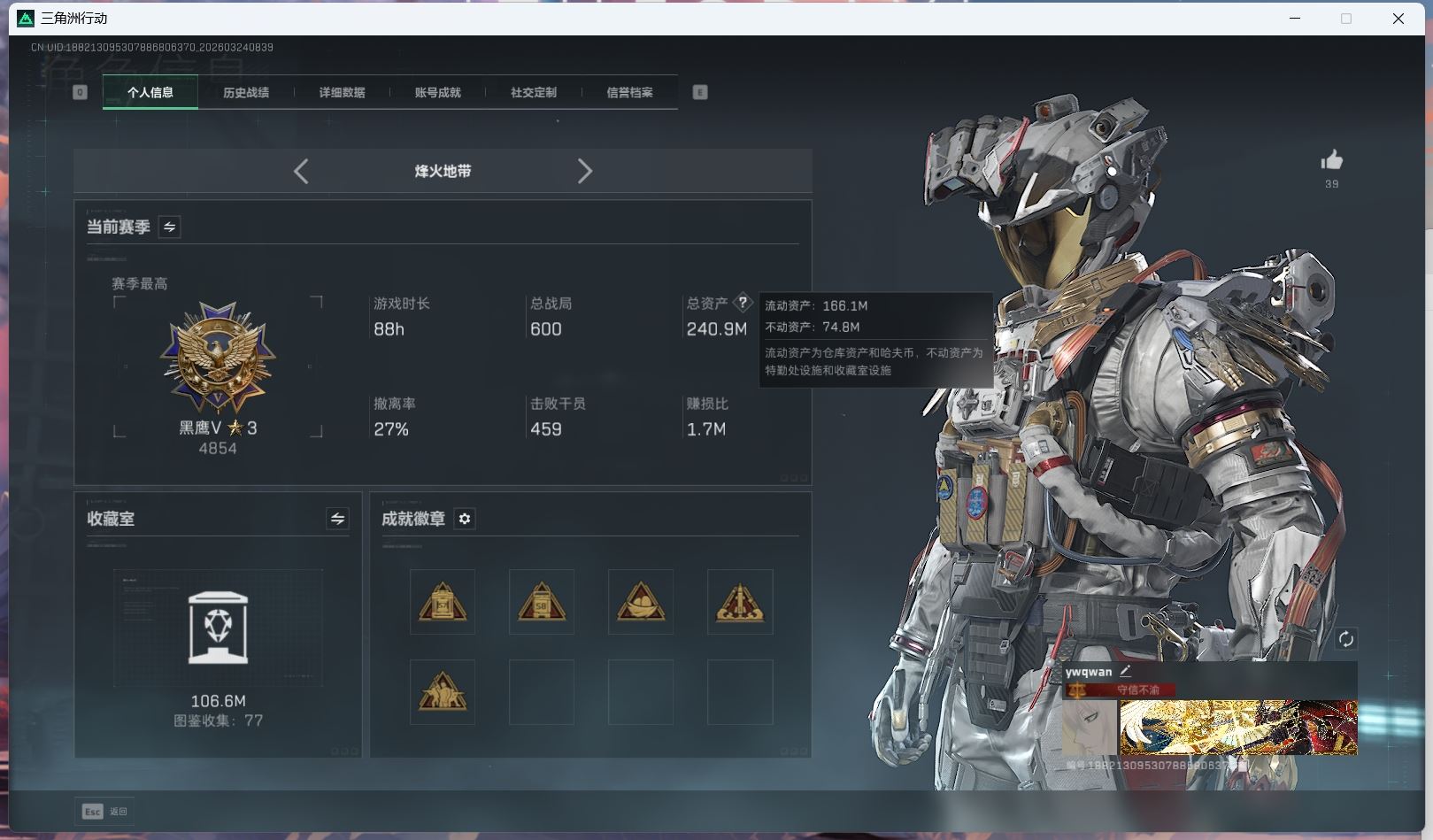Click the Esc 返回 button
This screenshot has height=840, width=1433.
(104, 811)
